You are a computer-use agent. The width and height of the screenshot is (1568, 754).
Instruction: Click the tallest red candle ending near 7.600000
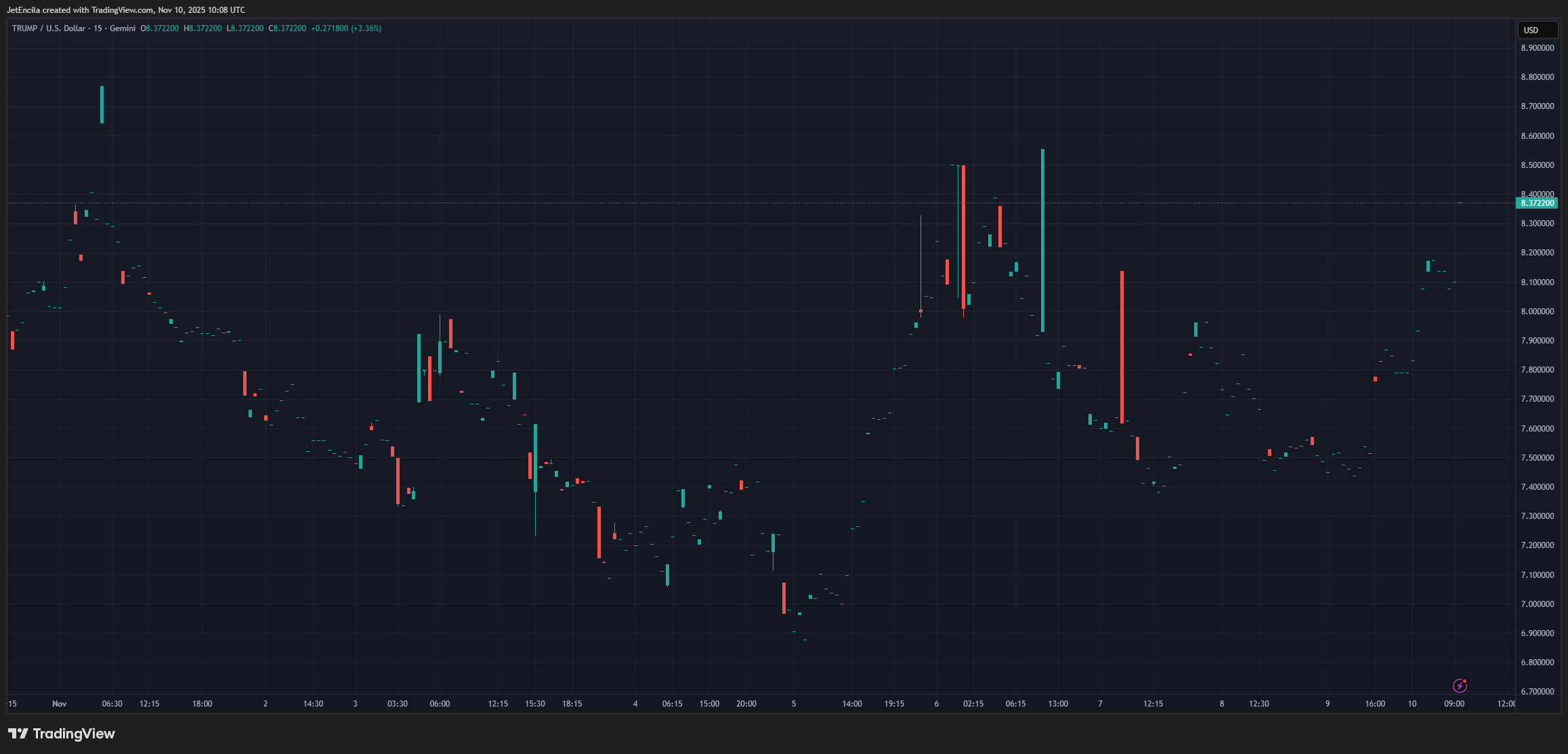[x=1122, y=345]
